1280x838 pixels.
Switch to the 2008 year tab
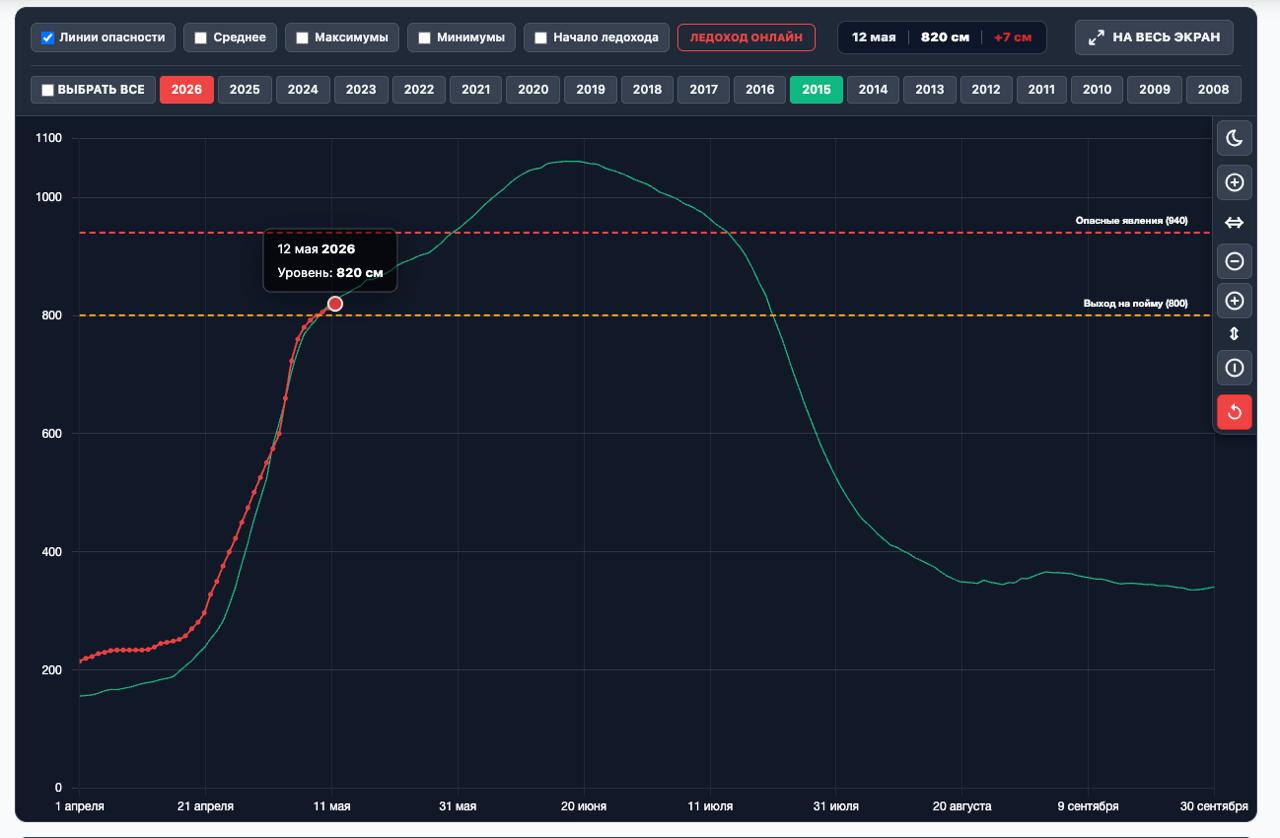click(1213, 89)
